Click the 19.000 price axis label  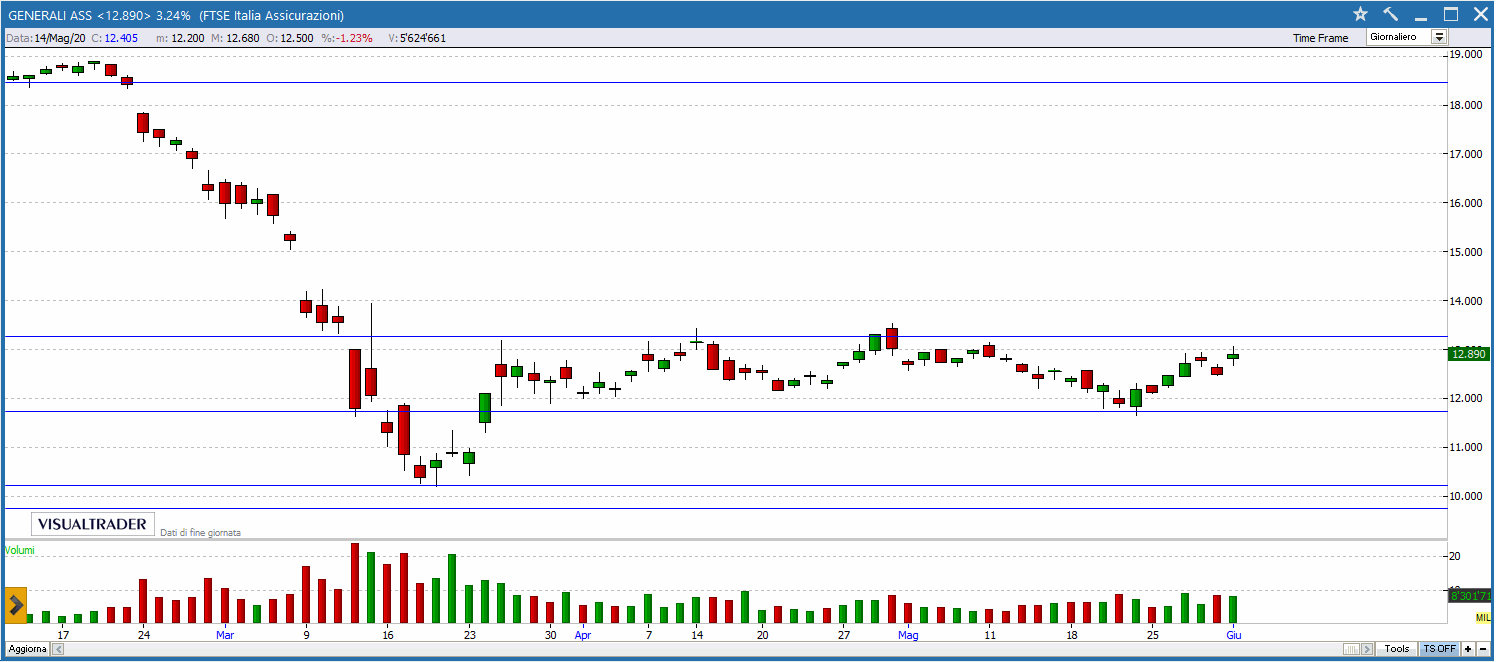(x=1465, y=55)
